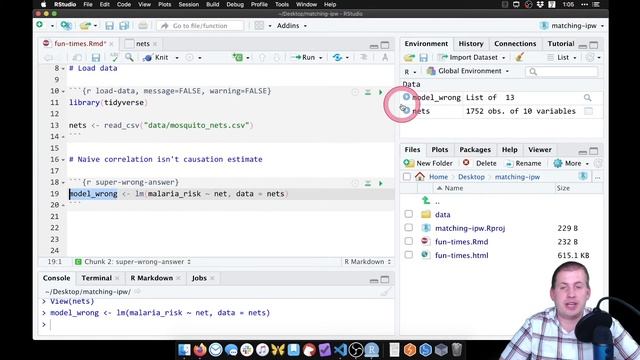Open the Run dropdown arrow
This screenshot has width=640, height=360.
pos(320,58)
